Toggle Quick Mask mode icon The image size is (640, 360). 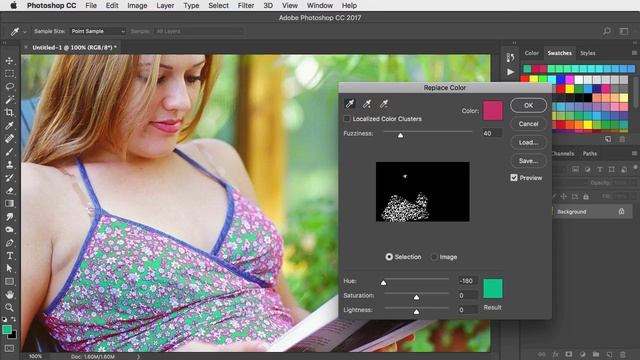coord(9,348)
